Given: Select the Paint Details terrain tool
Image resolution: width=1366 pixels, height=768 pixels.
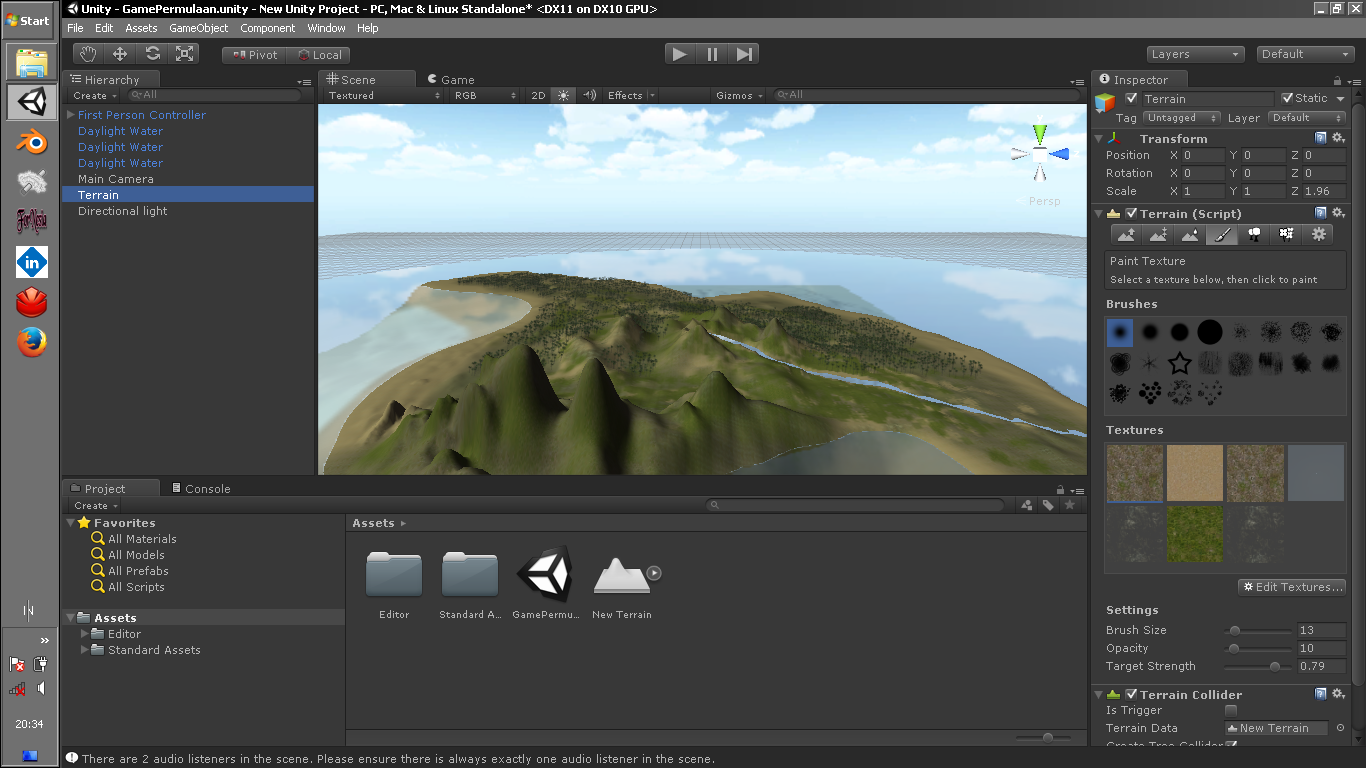Looking at the screenshot, I should [1286, 234].
